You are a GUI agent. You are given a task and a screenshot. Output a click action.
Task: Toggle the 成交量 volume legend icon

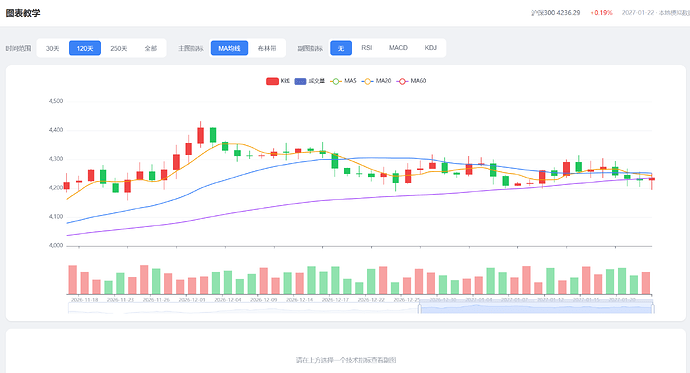pos(300,81)
